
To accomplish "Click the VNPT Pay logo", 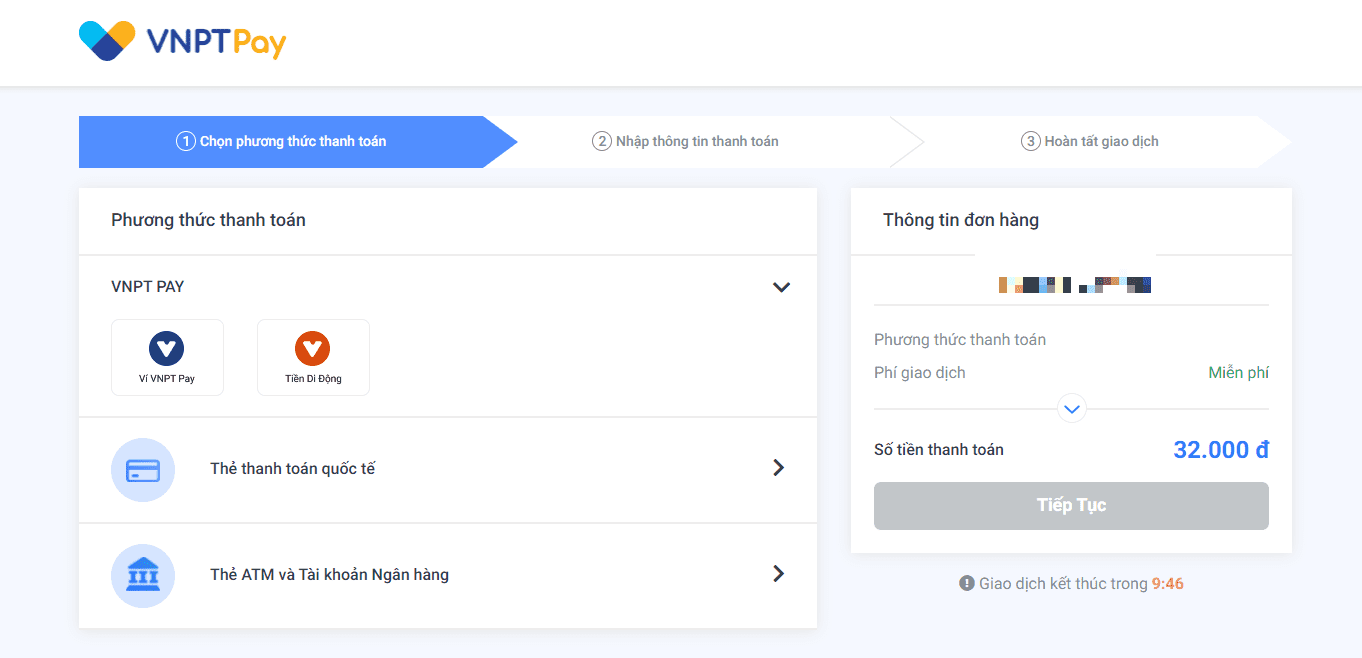I will coord(182,41).
